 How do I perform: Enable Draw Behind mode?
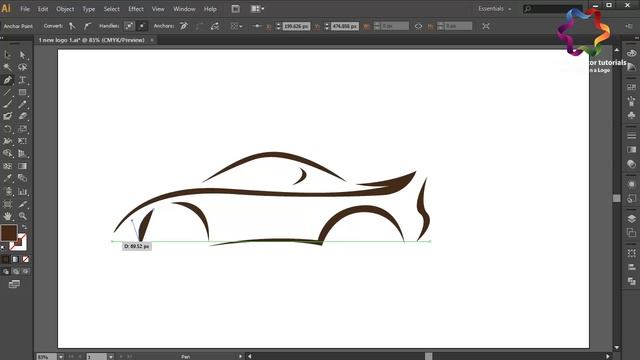click(16, 271)
